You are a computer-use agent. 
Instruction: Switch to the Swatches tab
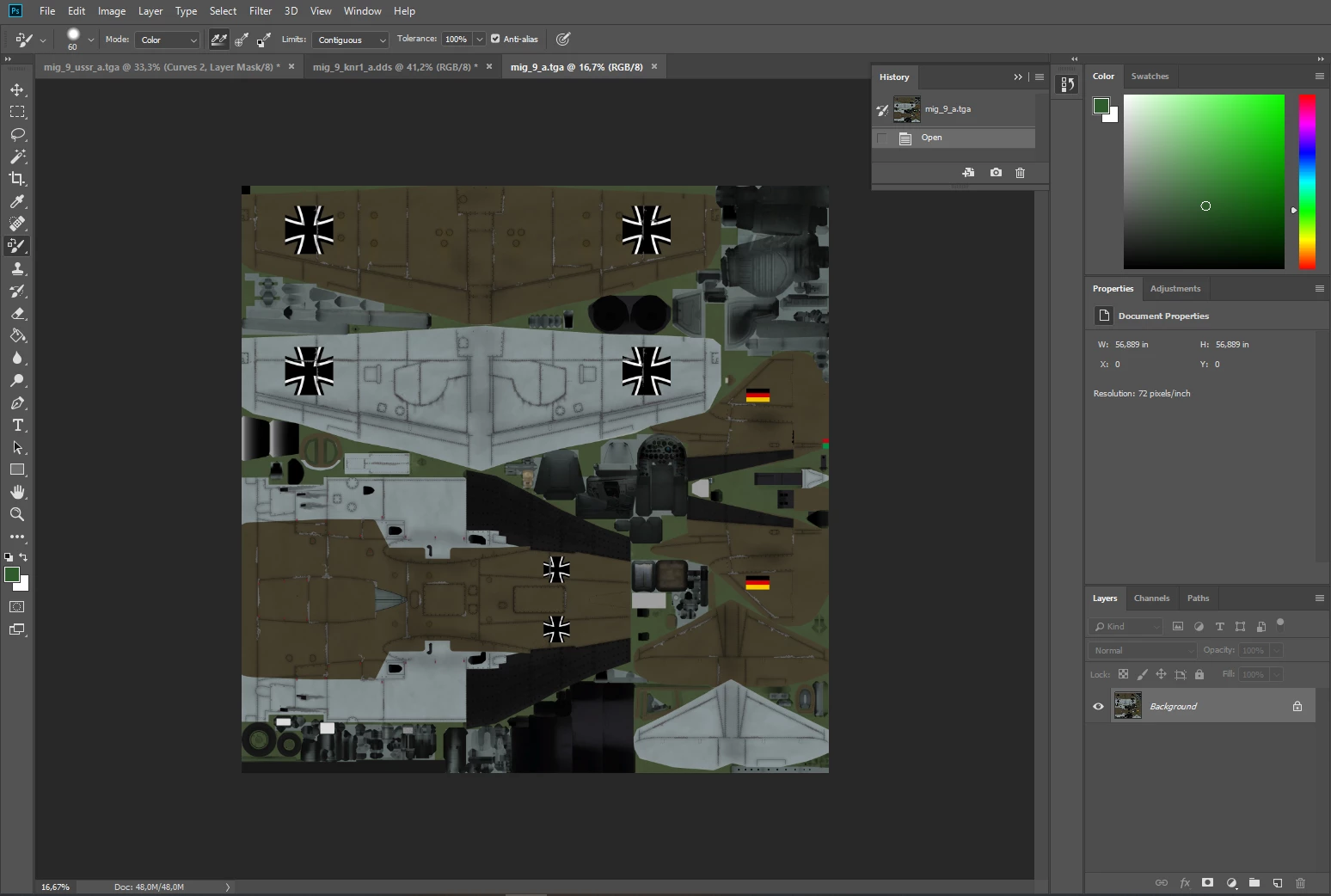tap(1150, 76)
